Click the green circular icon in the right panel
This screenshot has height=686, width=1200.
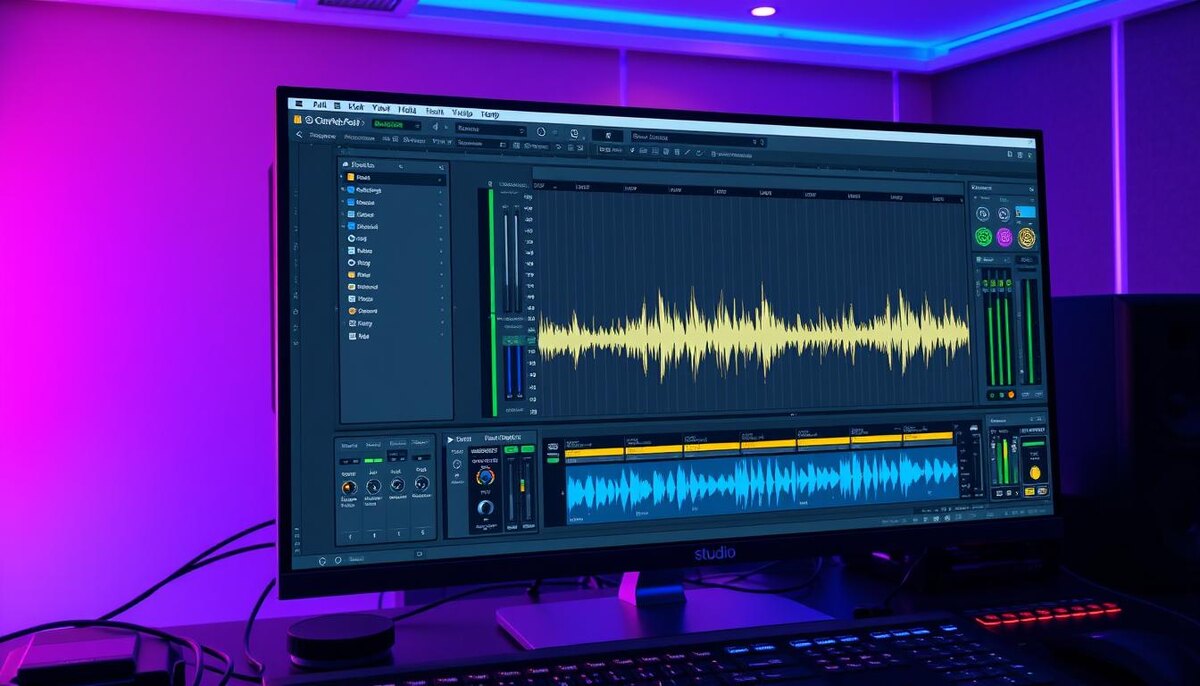[x=983, y=237]
